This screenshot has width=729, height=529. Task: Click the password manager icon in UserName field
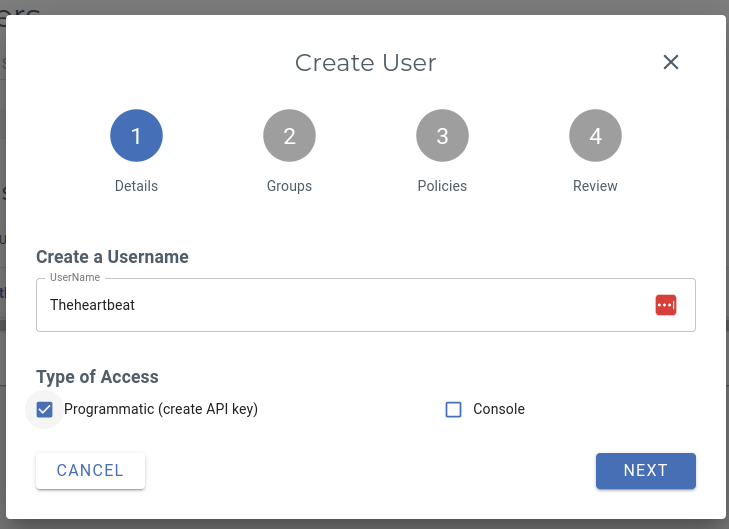point(666,305)
